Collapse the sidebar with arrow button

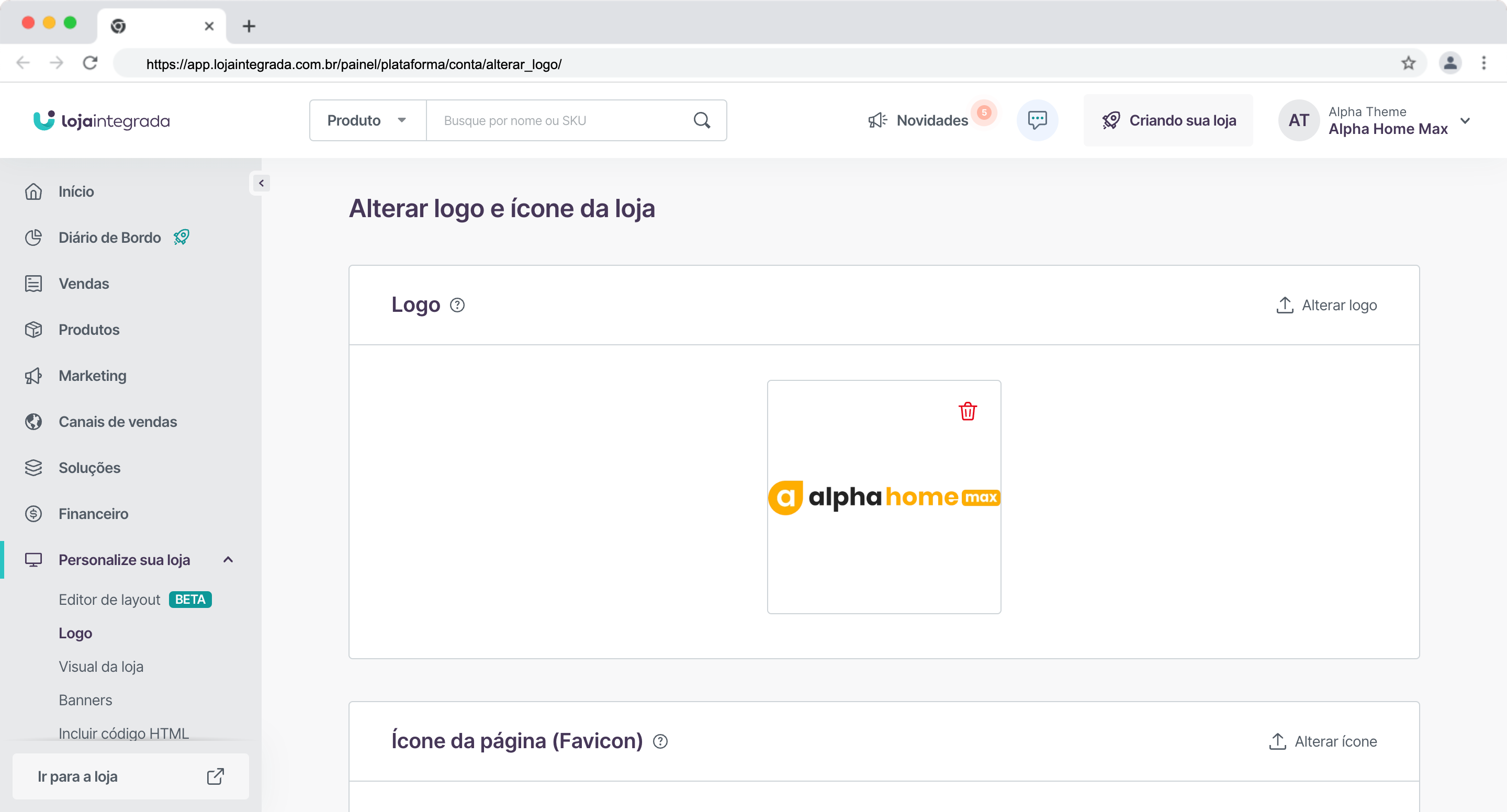click(261, 183)
